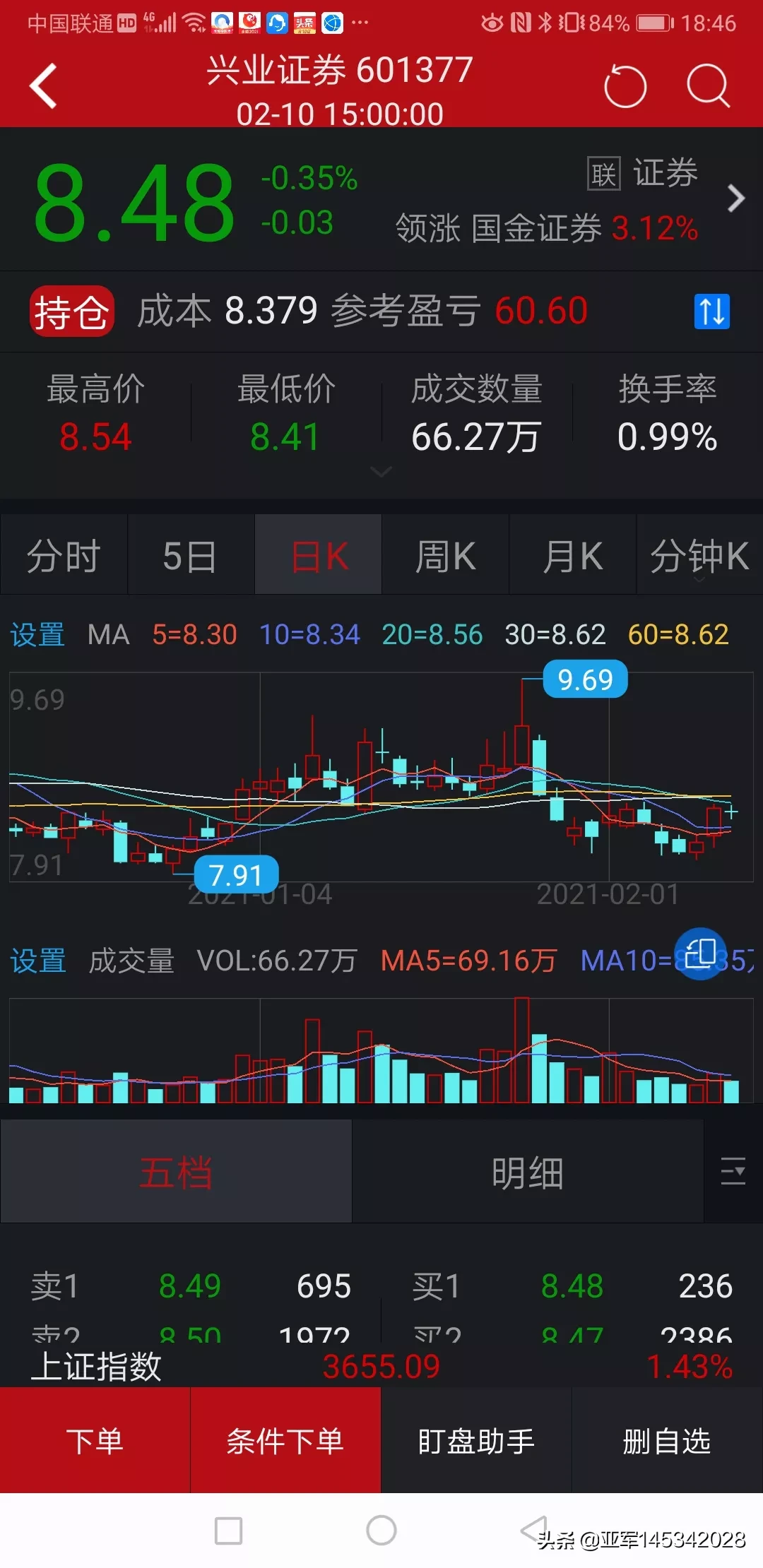This screenshot has height=1568, width=763.
Task: Switch to 5日 chart tab
Action: tap(191, 555)
